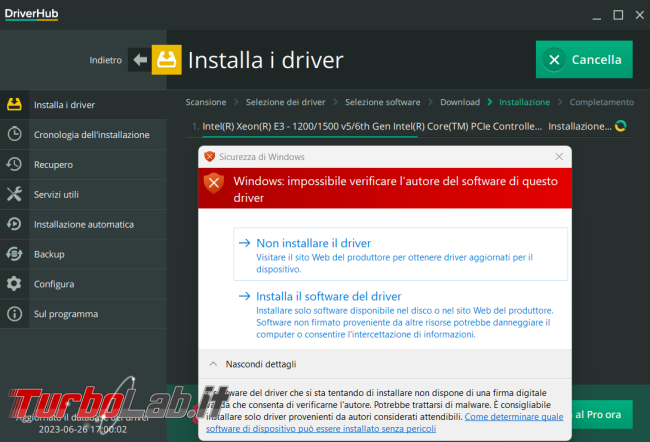
Task: Click the Installazione... status text
Action: [x=580, y=126]
